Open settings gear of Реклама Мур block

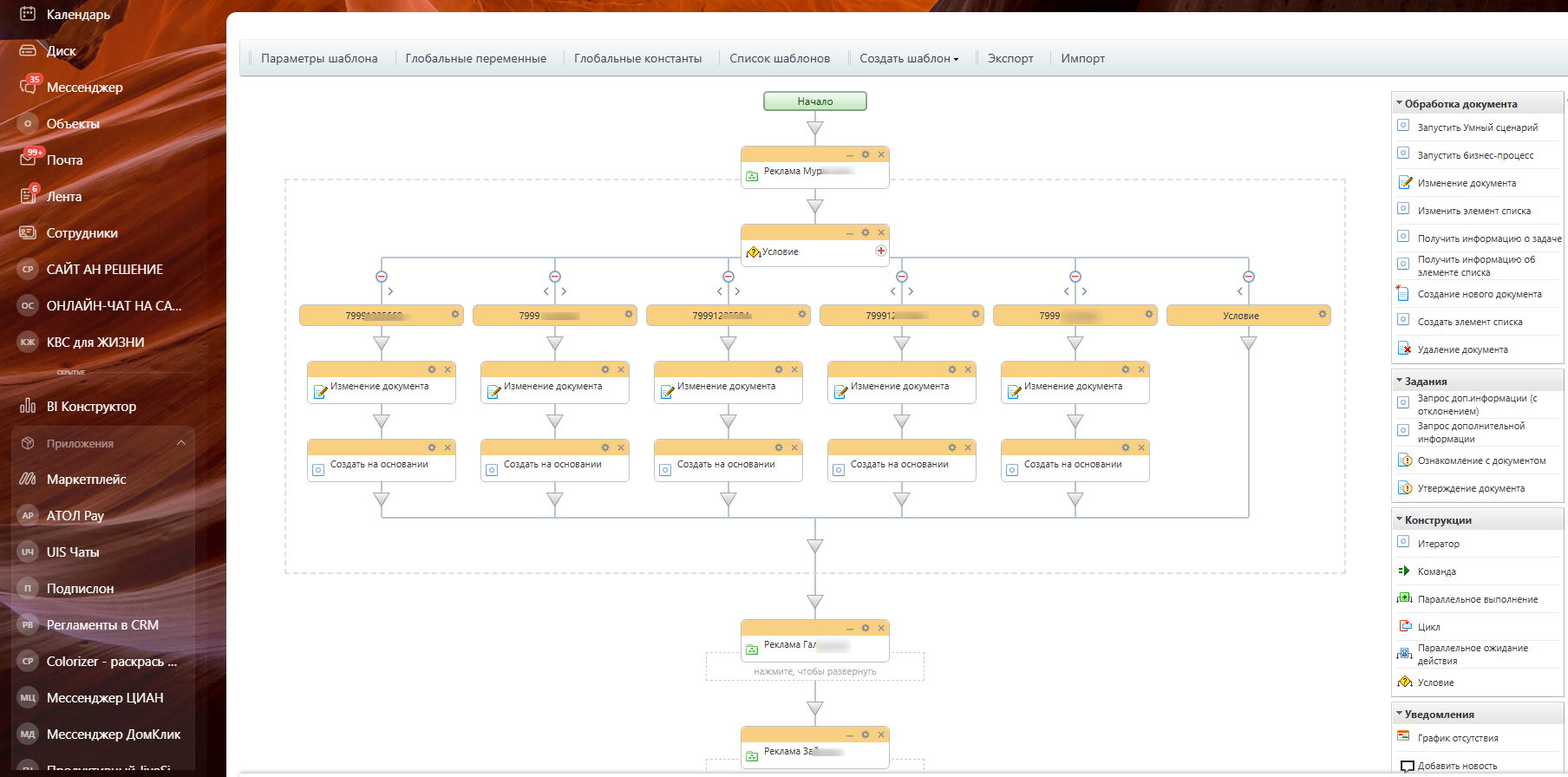(x=866, y=155)
